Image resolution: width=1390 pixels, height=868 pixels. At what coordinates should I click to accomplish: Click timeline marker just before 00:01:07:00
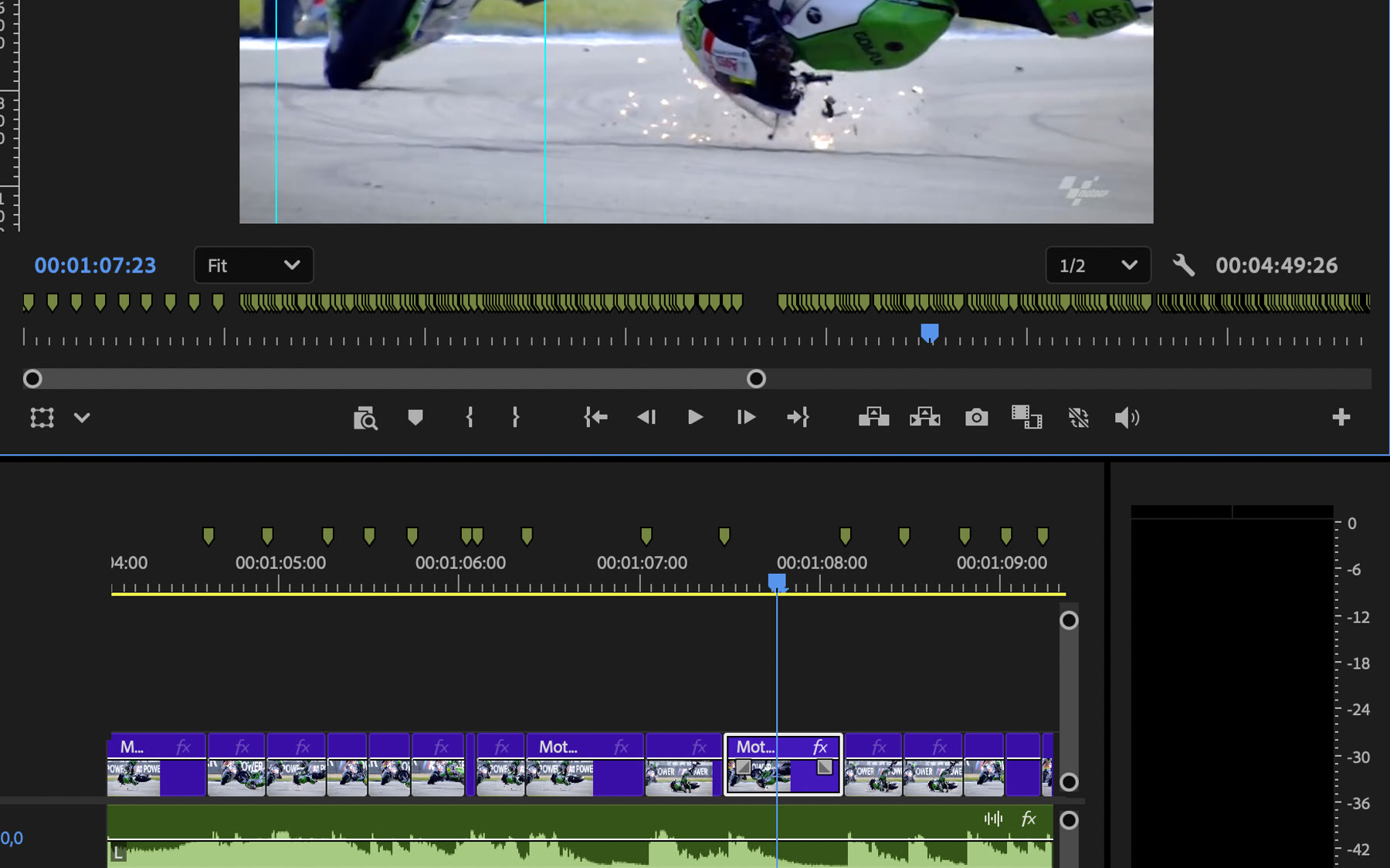(x=527, y=536)
